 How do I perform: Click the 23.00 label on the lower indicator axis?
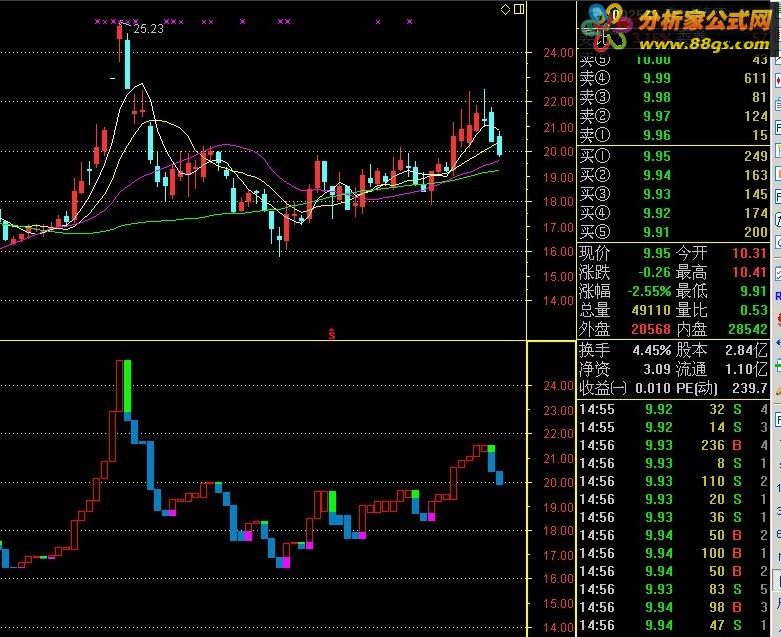(558, 411)
